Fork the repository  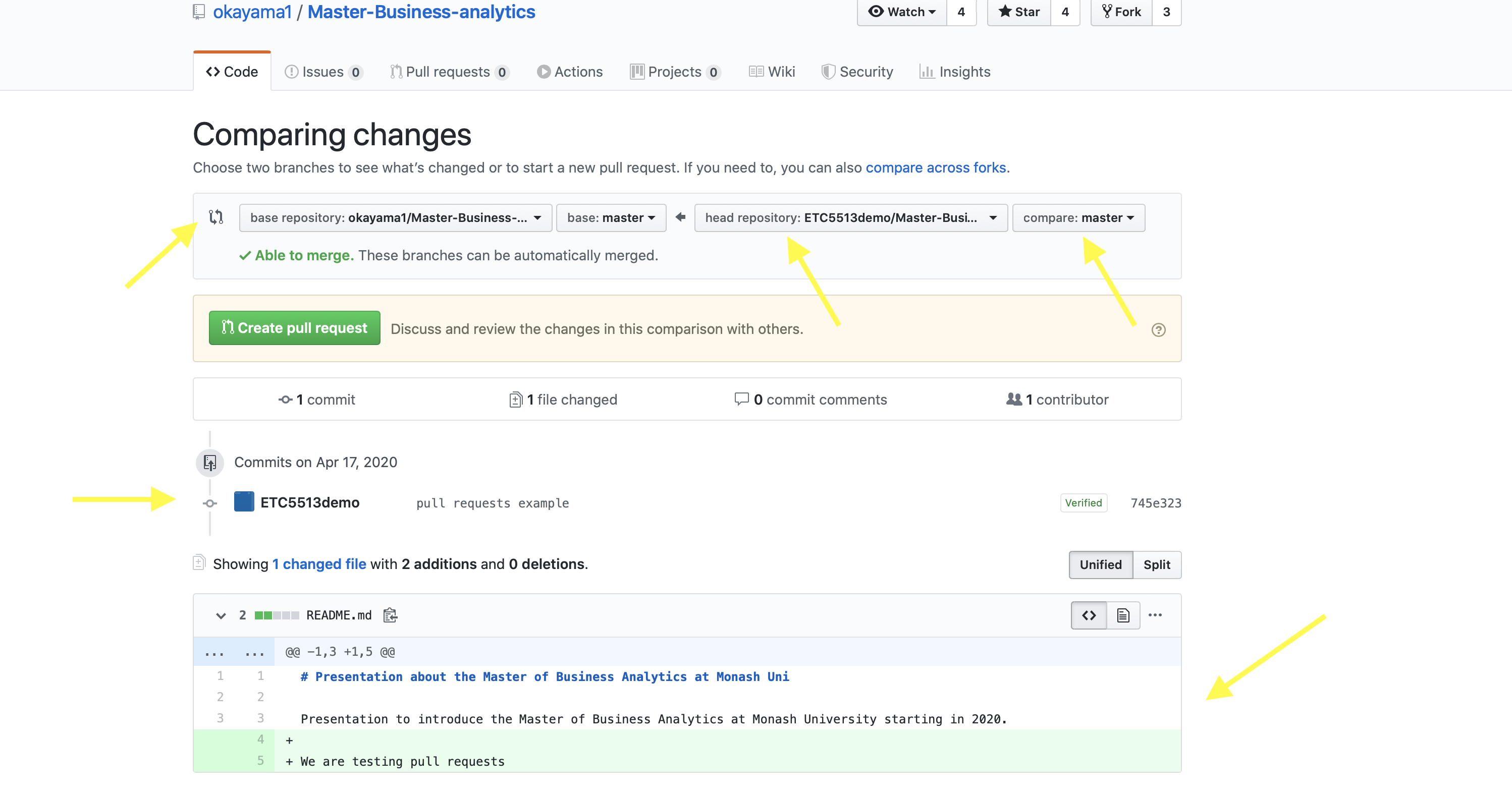point(1122,12)
